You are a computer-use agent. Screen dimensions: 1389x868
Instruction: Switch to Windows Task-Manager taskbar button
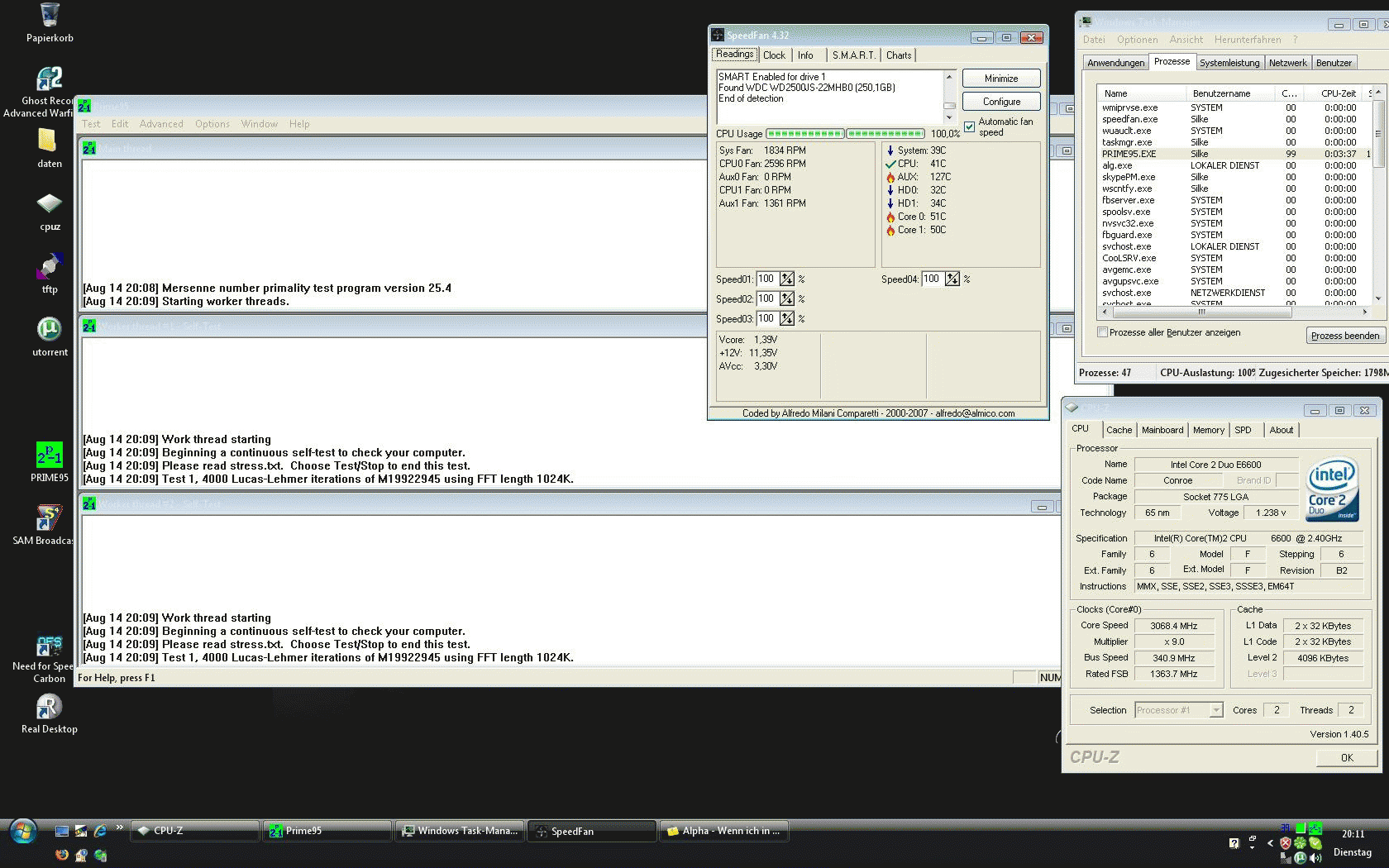[460, 831]
